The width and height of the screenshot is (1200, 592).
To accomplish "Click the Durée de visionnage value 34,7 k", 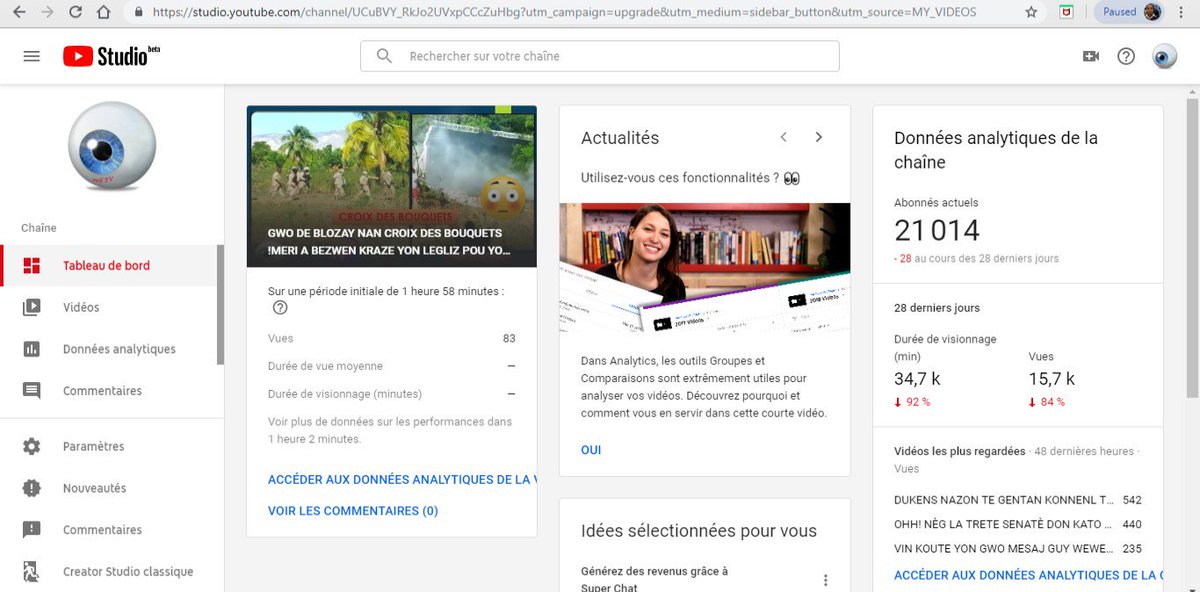I will (x=917, y=379).
